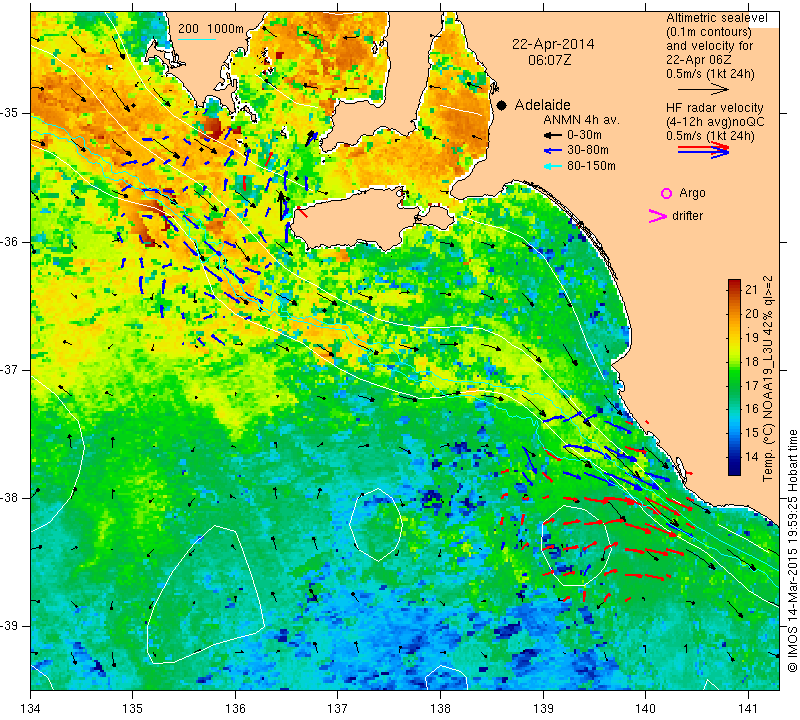Click the '200 1000m' depth contour label
Viewport: 800px width, 720px height.
coord(211,29)
